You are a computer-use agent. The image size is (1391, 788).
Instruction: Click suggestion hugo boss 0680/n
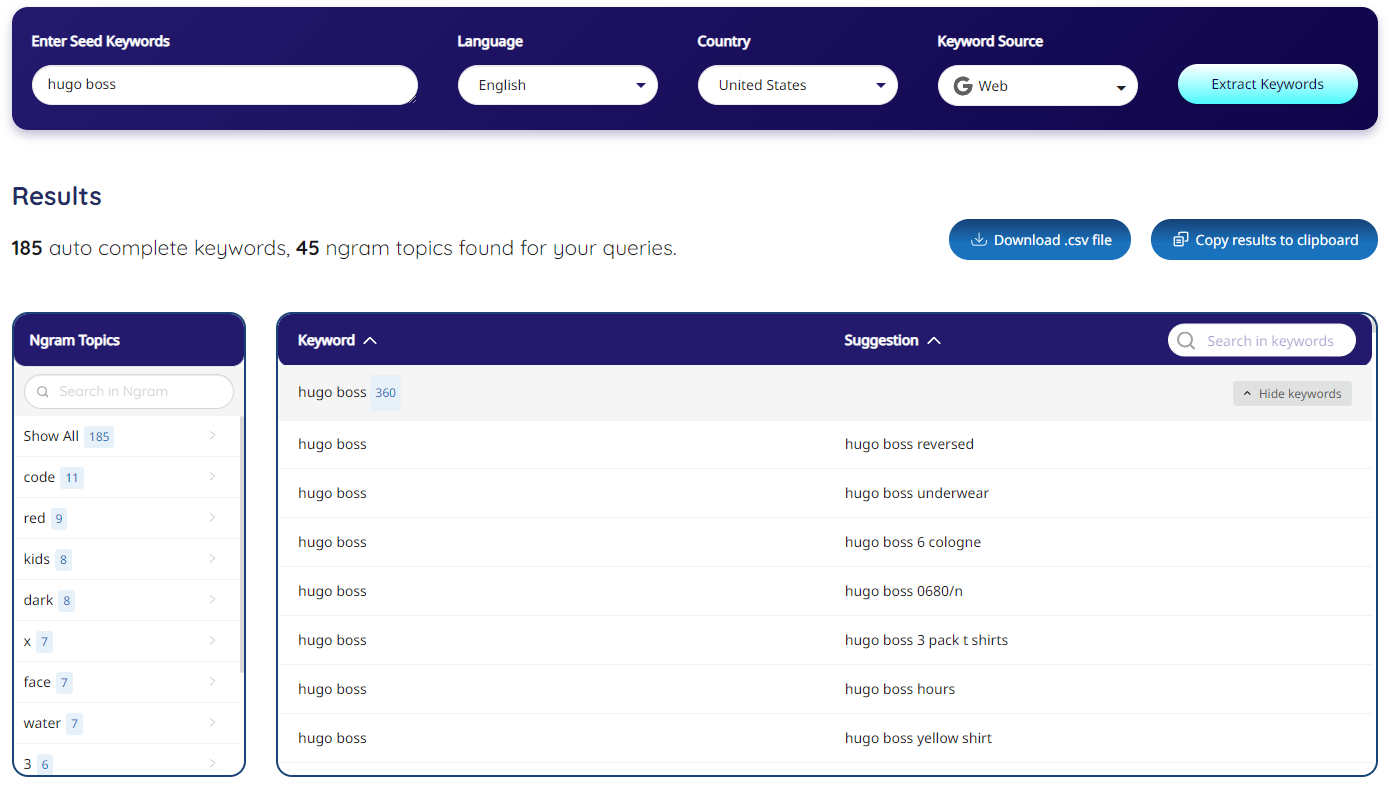tap(904, 591)
